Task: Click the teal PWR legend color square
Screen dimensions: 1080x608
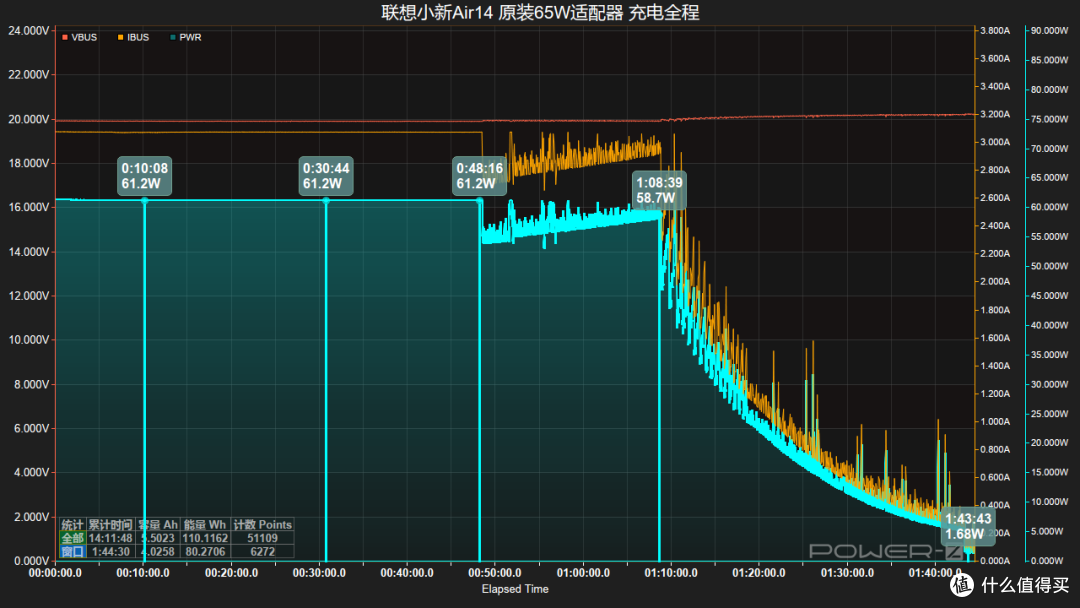Action: (173, 37)
